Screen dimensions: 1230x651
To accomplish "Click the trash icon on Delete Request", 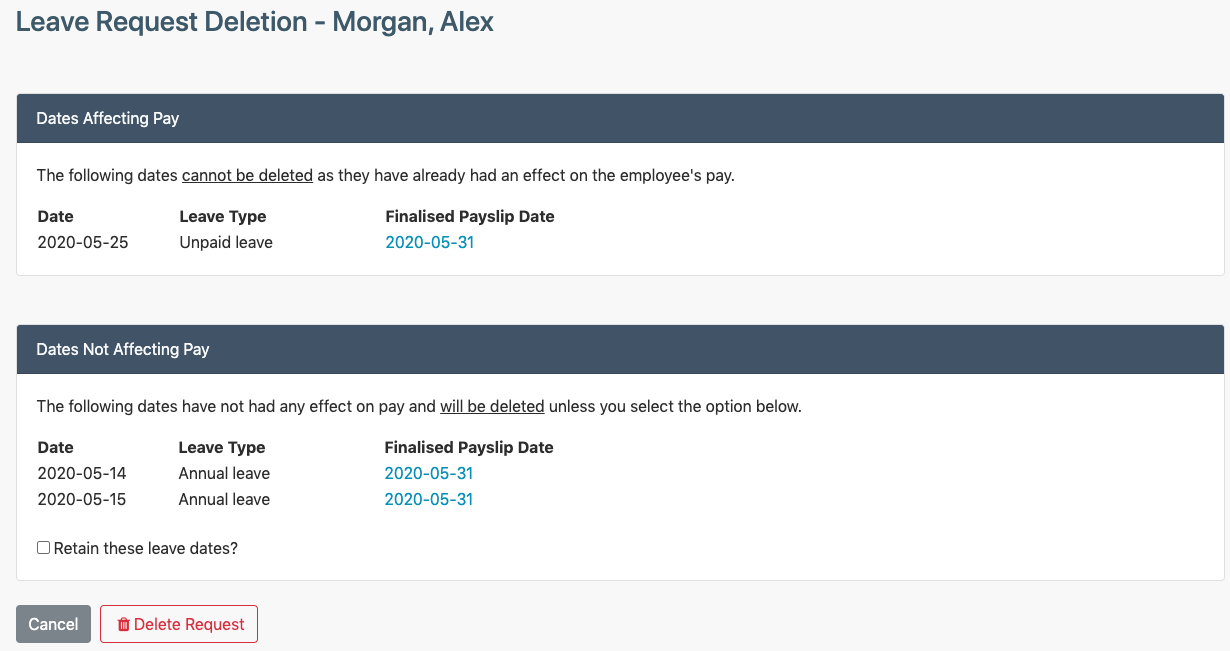I will (124, 625).
